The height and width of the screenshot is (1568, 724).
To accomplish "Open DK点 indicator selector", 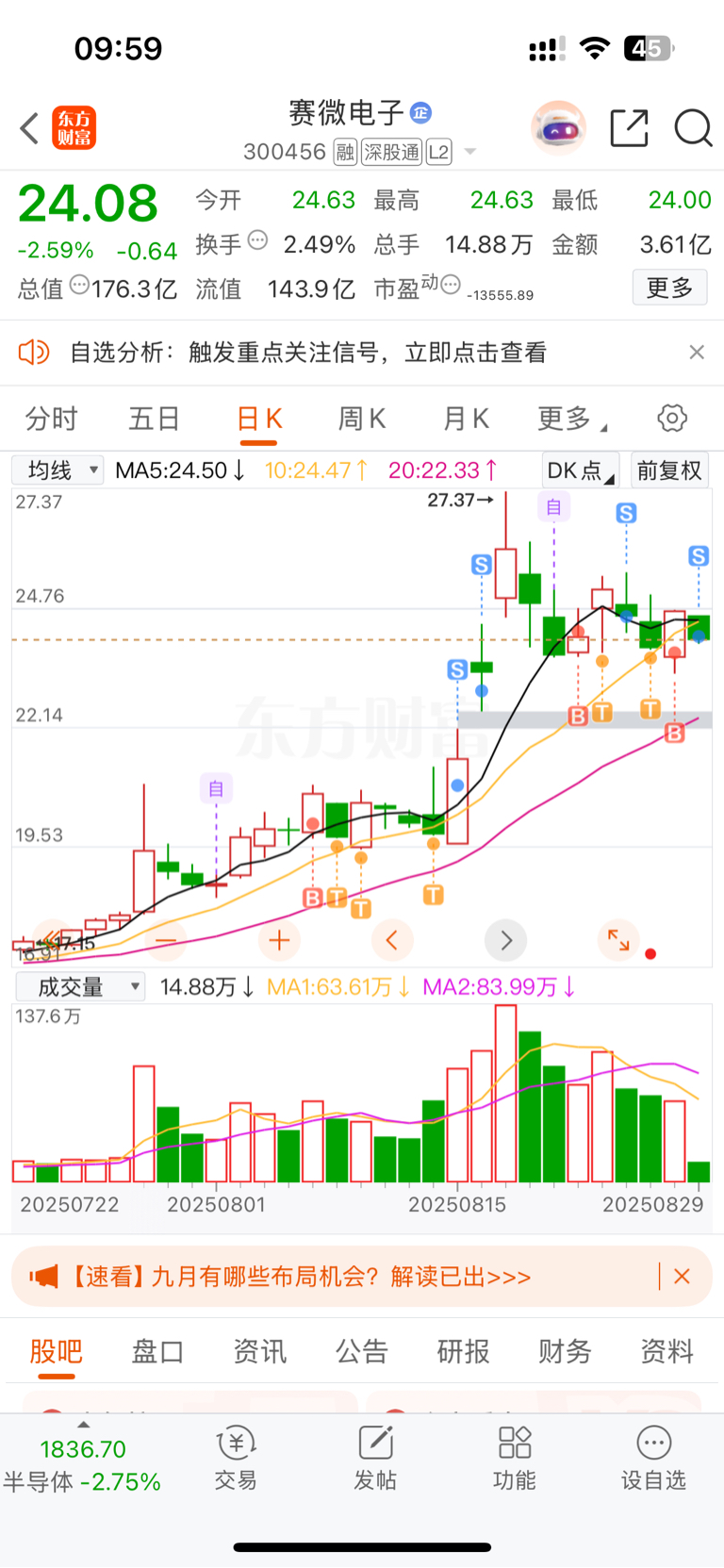I will [x=581, y=470].
